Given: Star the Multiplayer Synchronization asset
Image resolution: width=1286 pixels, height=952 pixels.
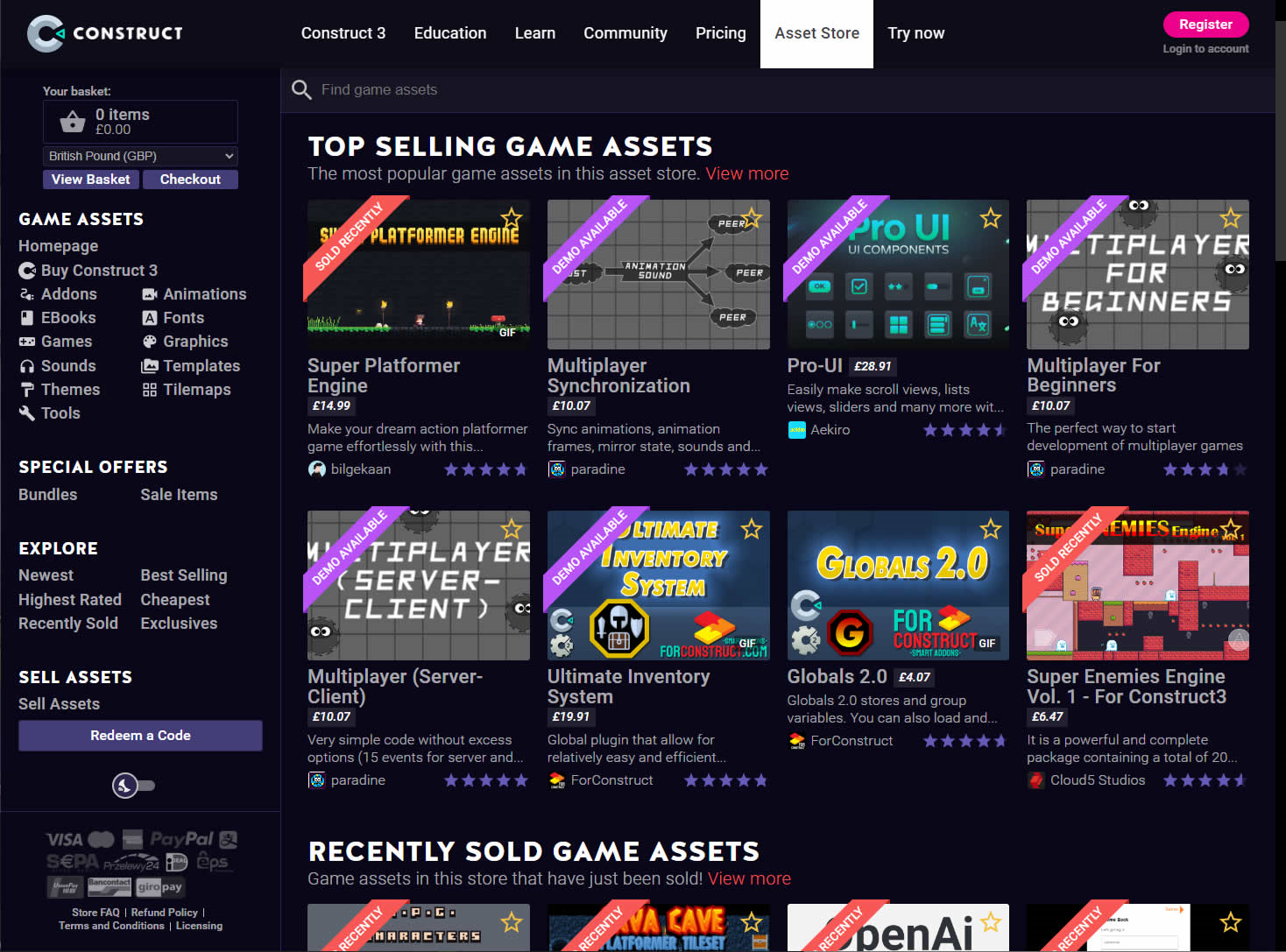Looking at the screenshot, I should point(751,218).
